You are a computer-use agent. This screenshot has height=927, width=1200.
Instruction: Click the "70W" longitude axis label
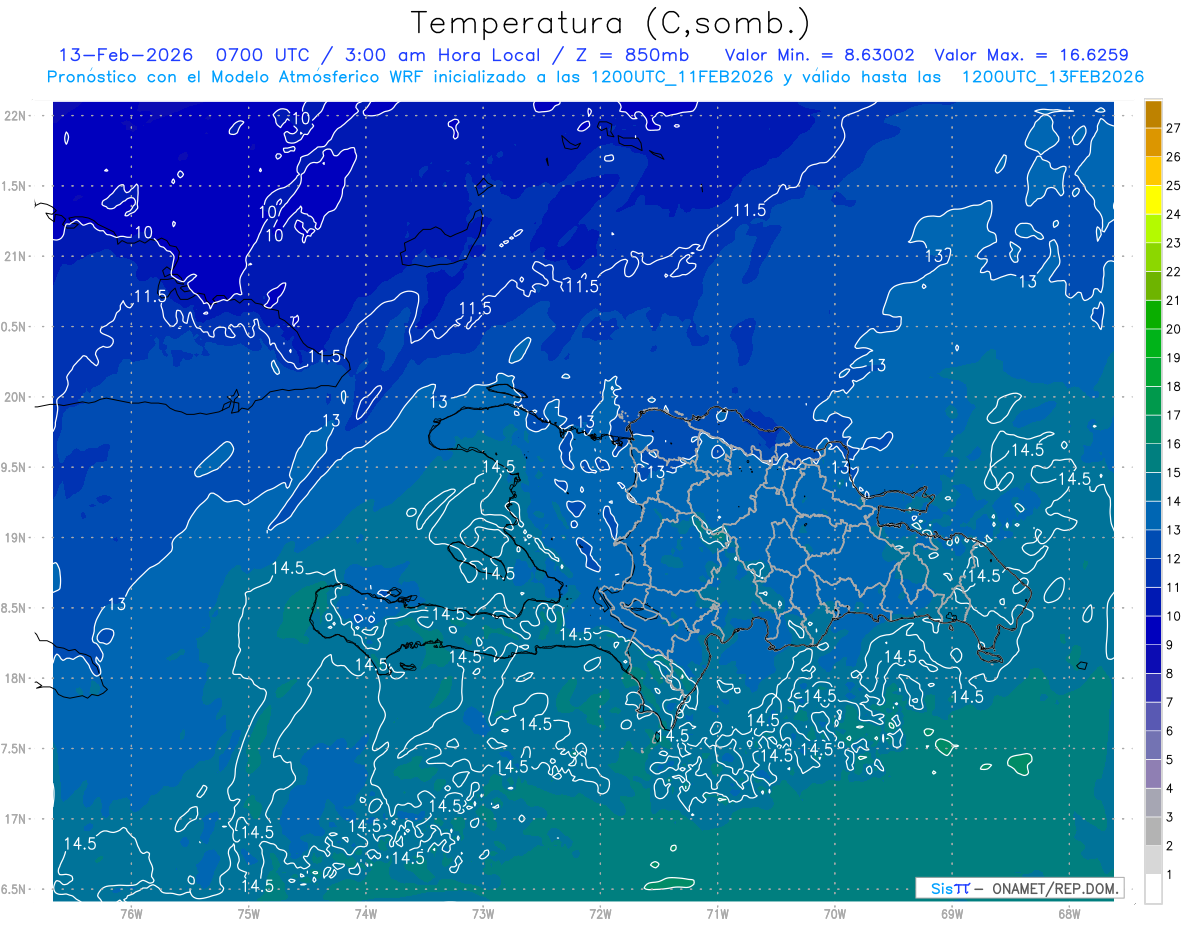pyautogui.click(x=834, y=914)
